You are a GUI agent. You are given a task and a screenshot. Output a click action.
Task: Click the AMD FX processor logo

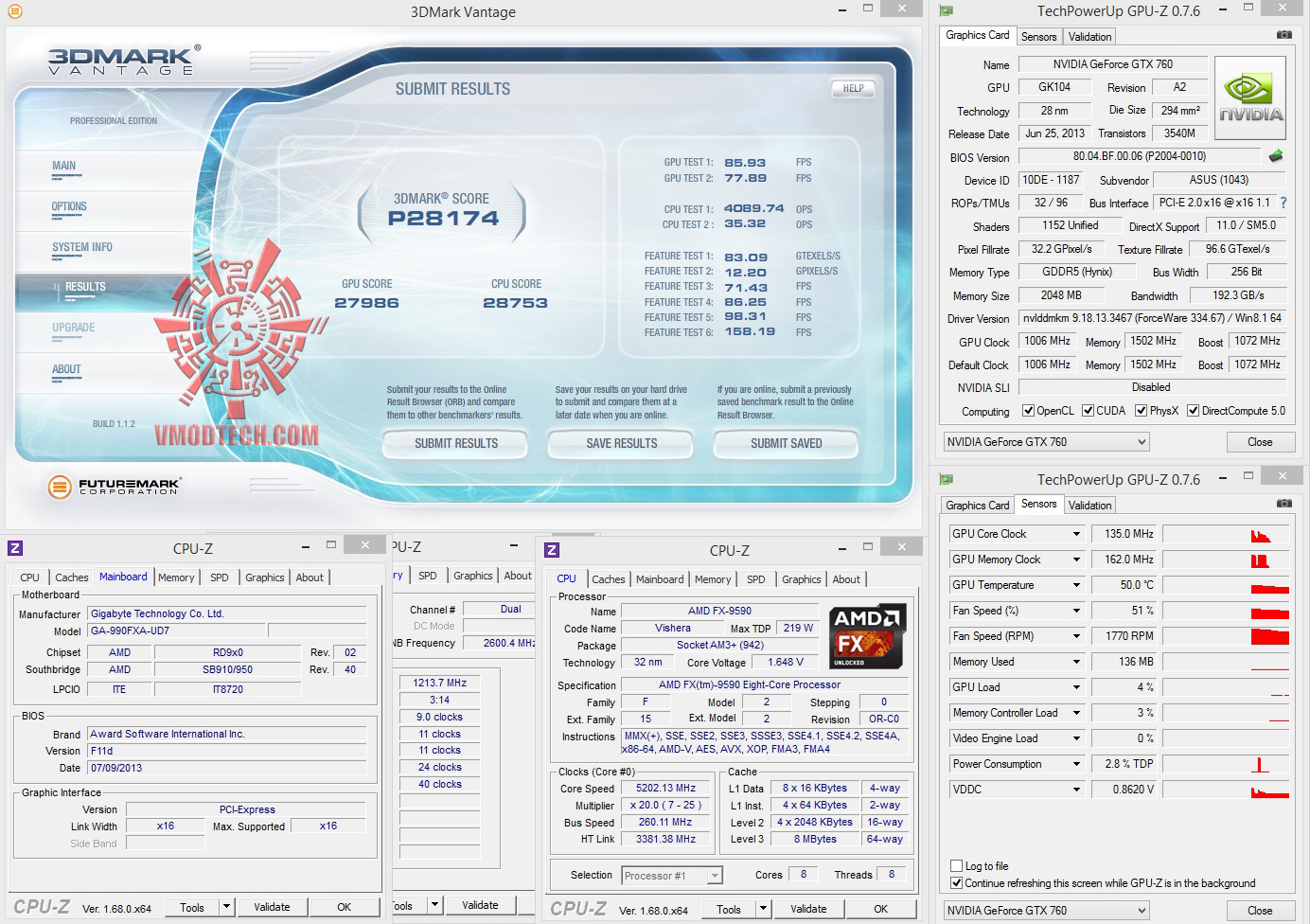868,636
